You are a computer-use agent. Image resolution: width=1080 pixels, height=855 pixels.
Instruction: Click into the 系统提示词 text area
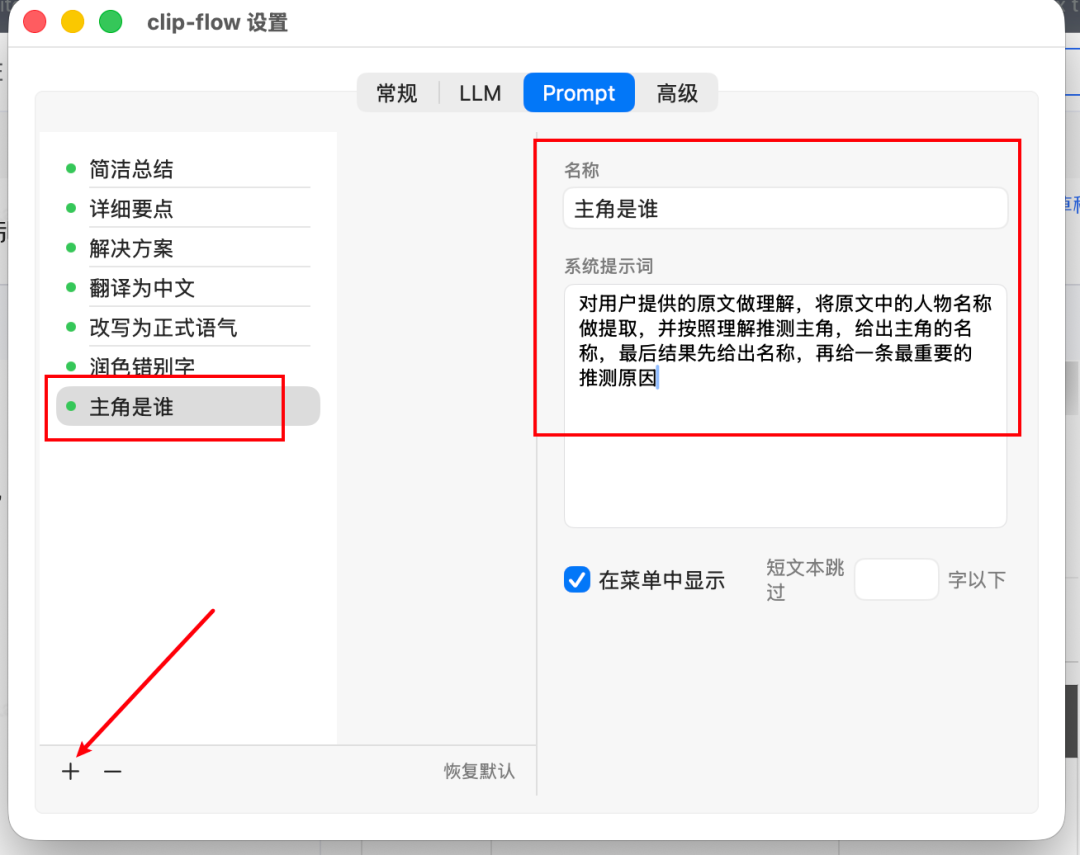[x=785, y=406]
